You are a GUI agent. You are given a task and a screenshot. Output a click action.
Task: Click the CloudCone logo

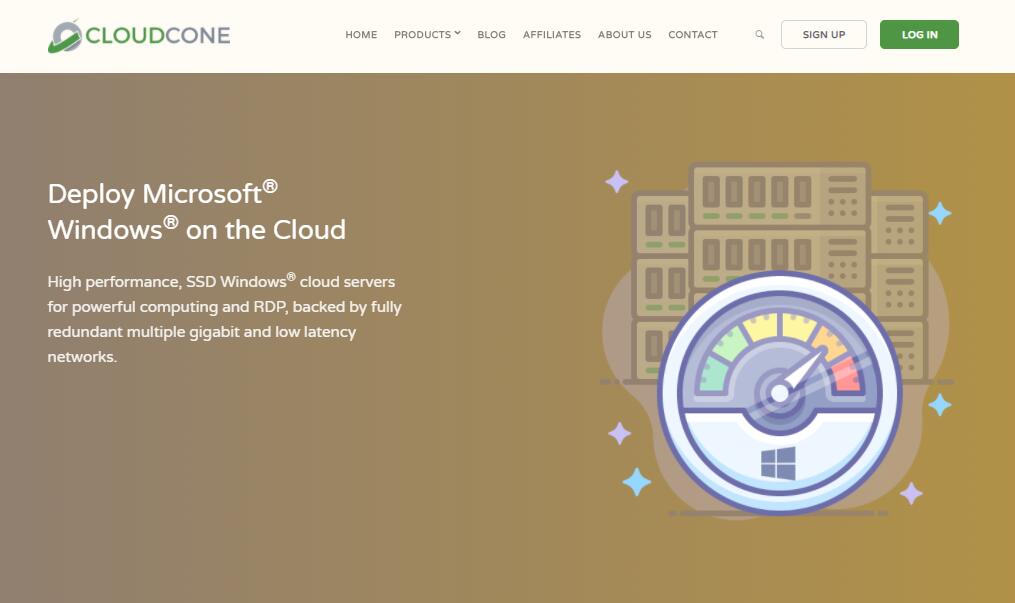(139, 36)
